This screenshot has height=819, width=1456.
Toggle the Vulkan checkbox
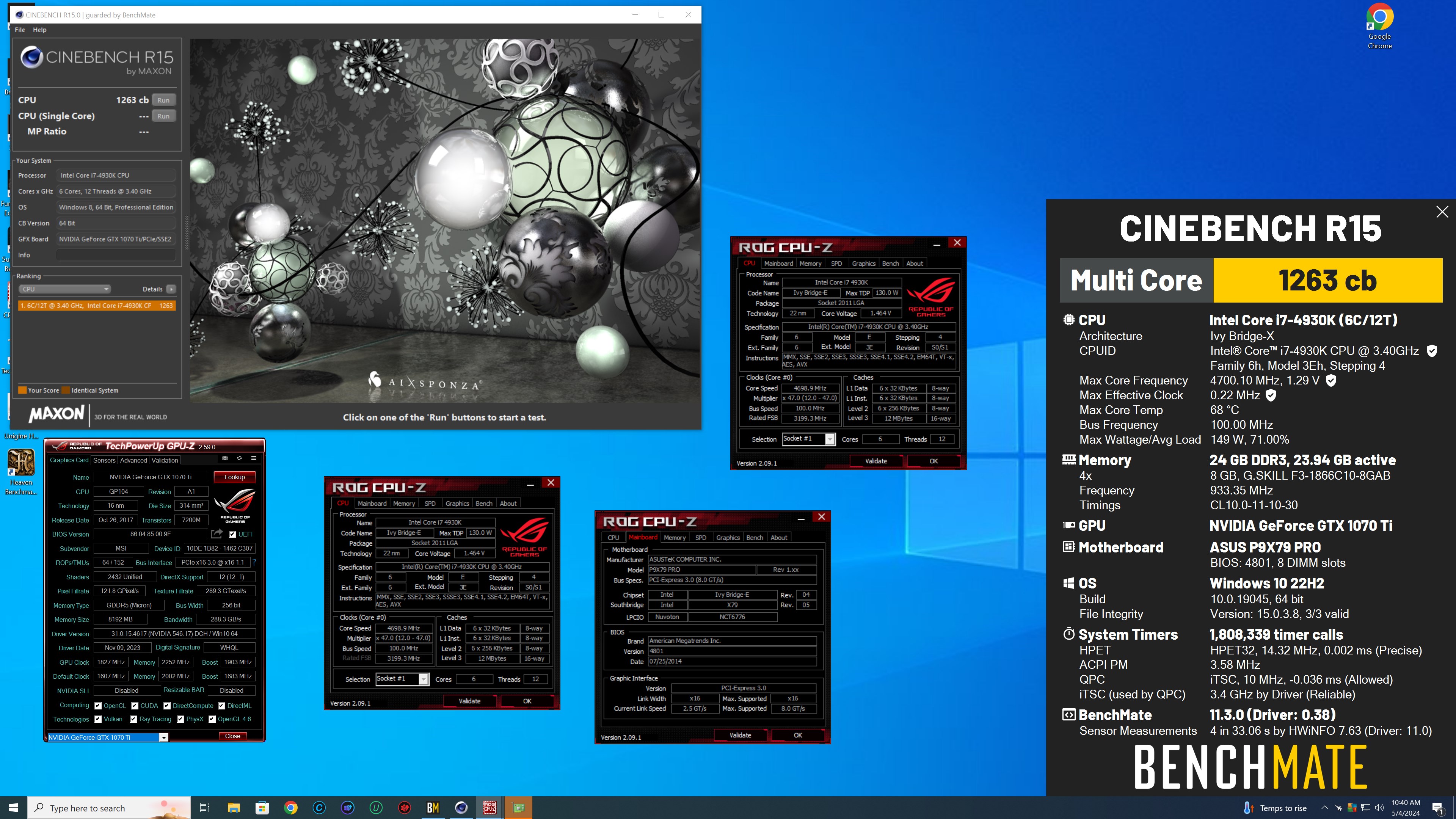click(x=98, y=719)
